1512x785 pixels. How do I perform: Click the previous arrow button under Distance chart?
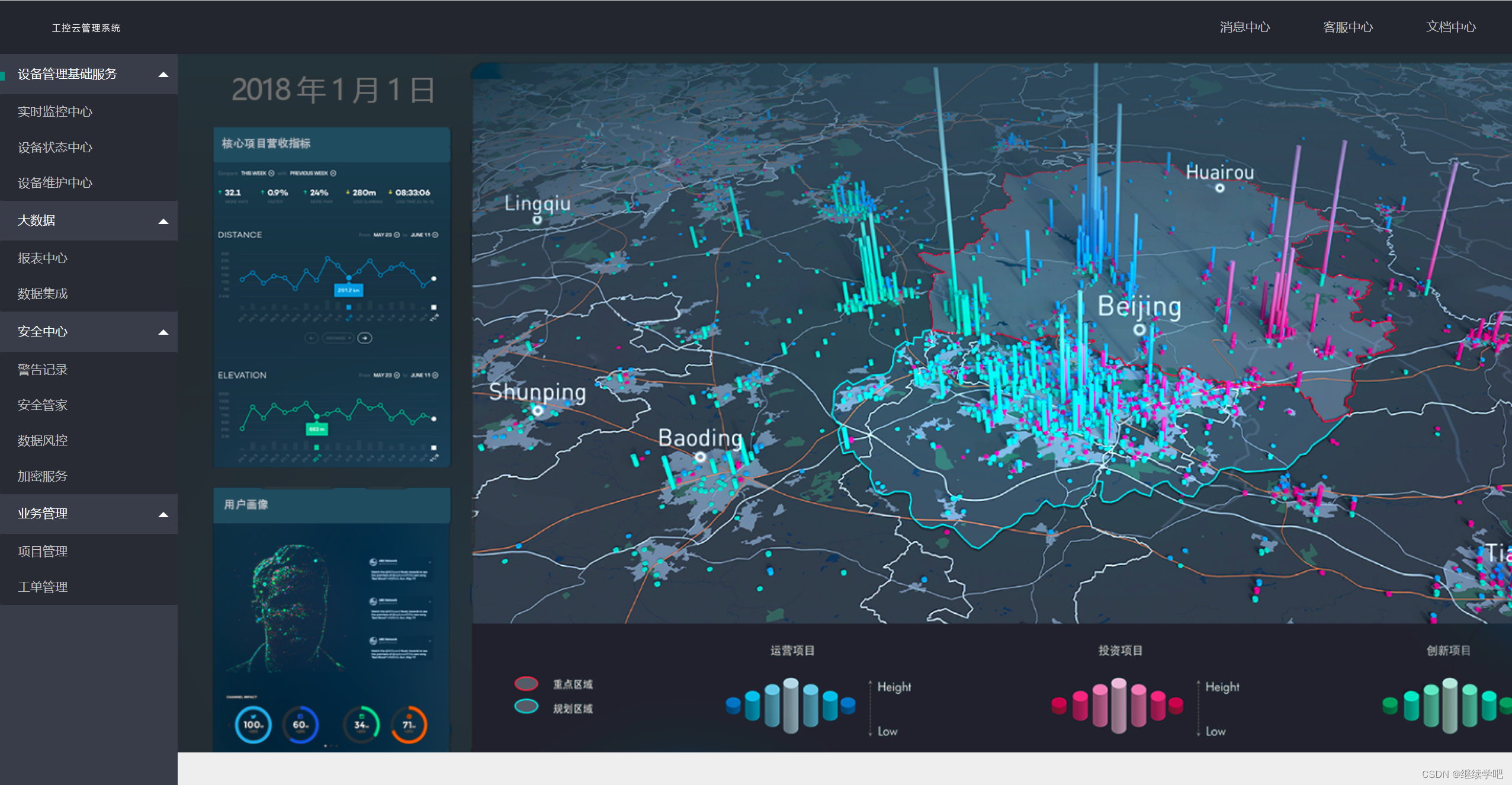click(x=311, y=338)
